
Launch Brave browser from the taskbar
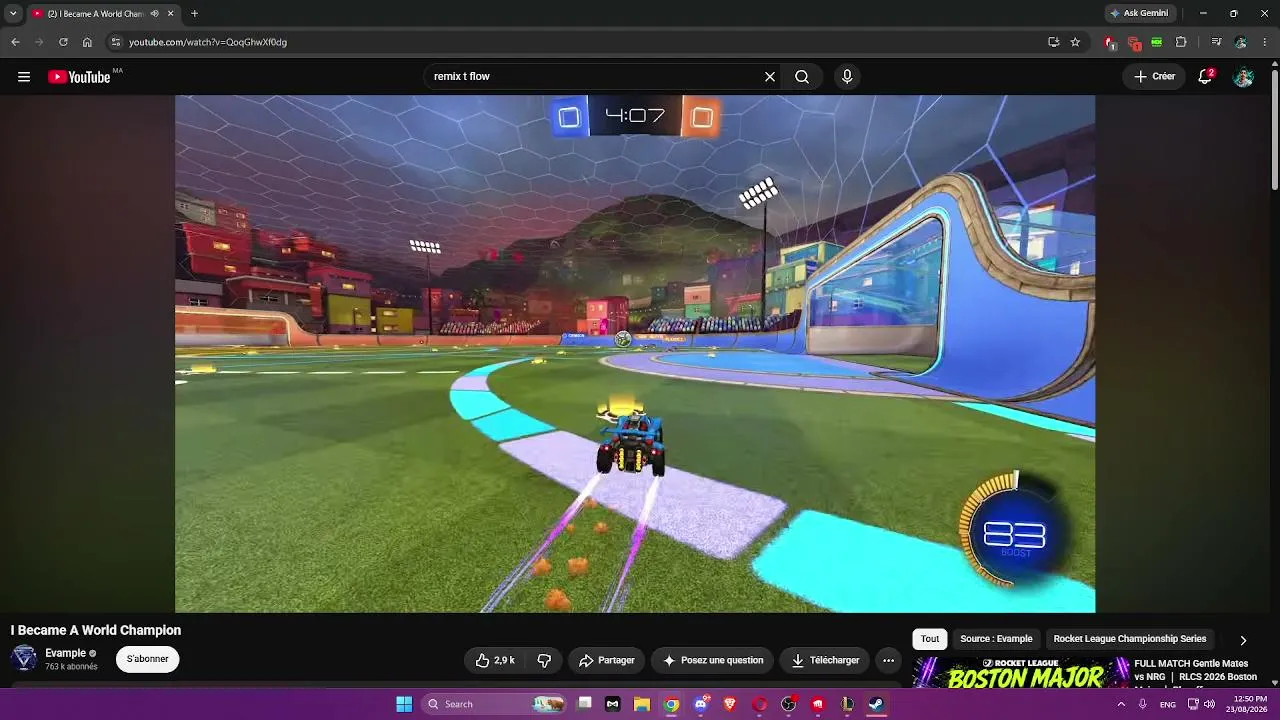[x=730, y=704]
